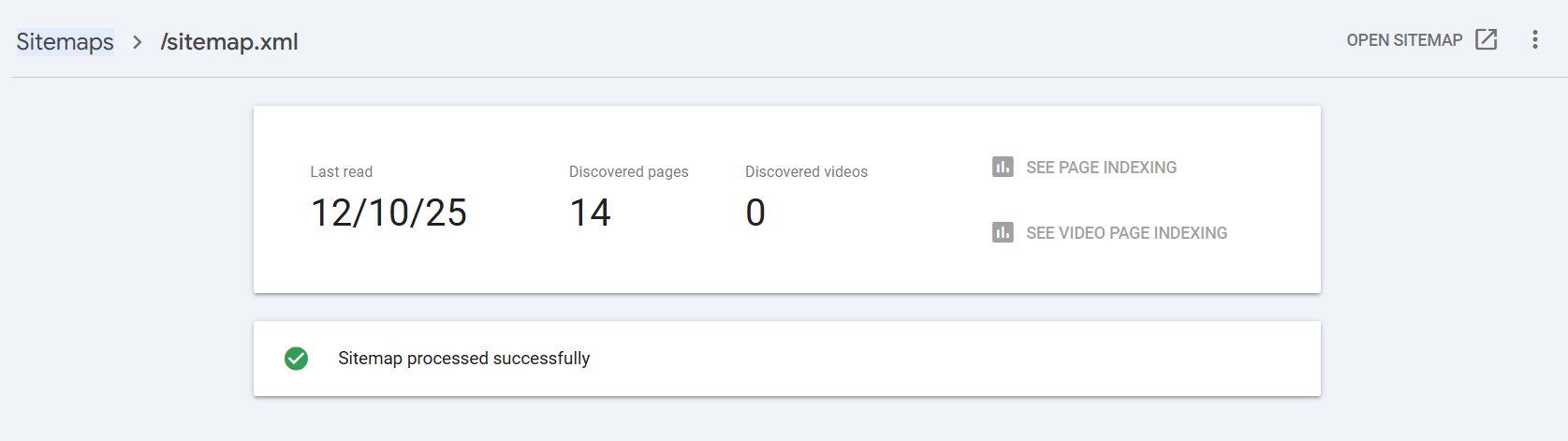This screenshot has width=1568, height=441.
Task: Click the breadcrumb chevron arrow separator
Action: point(137,42)
